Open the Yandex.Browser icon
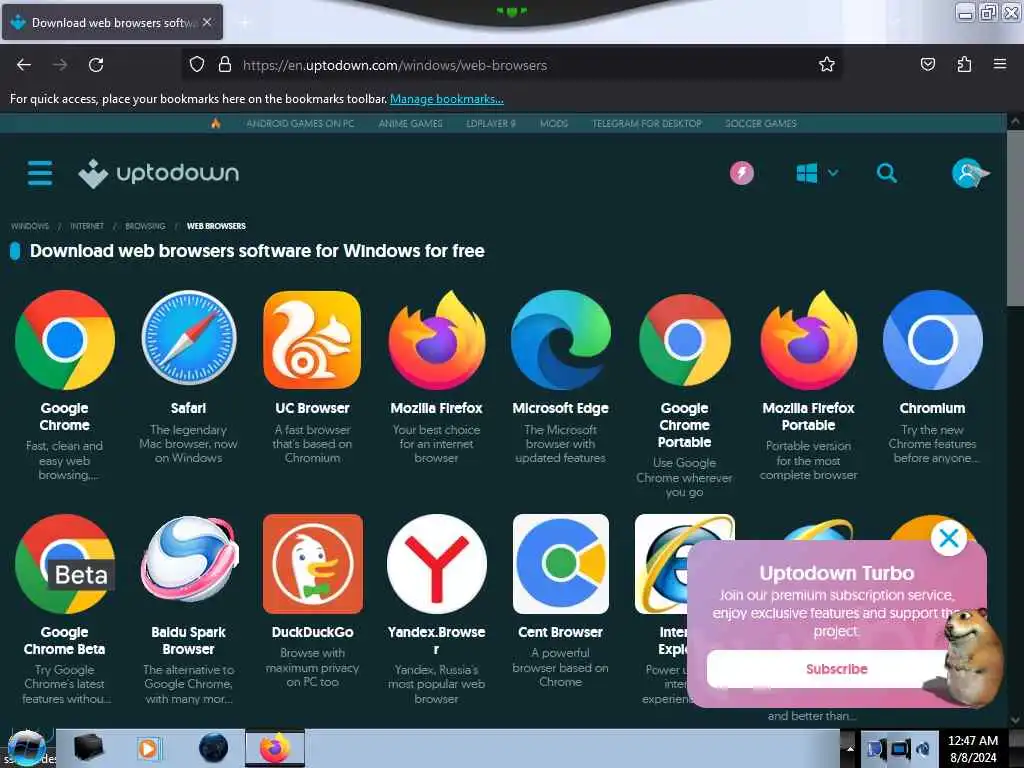The width and height of the screenshot is (1024, 768). coord(436,564)
